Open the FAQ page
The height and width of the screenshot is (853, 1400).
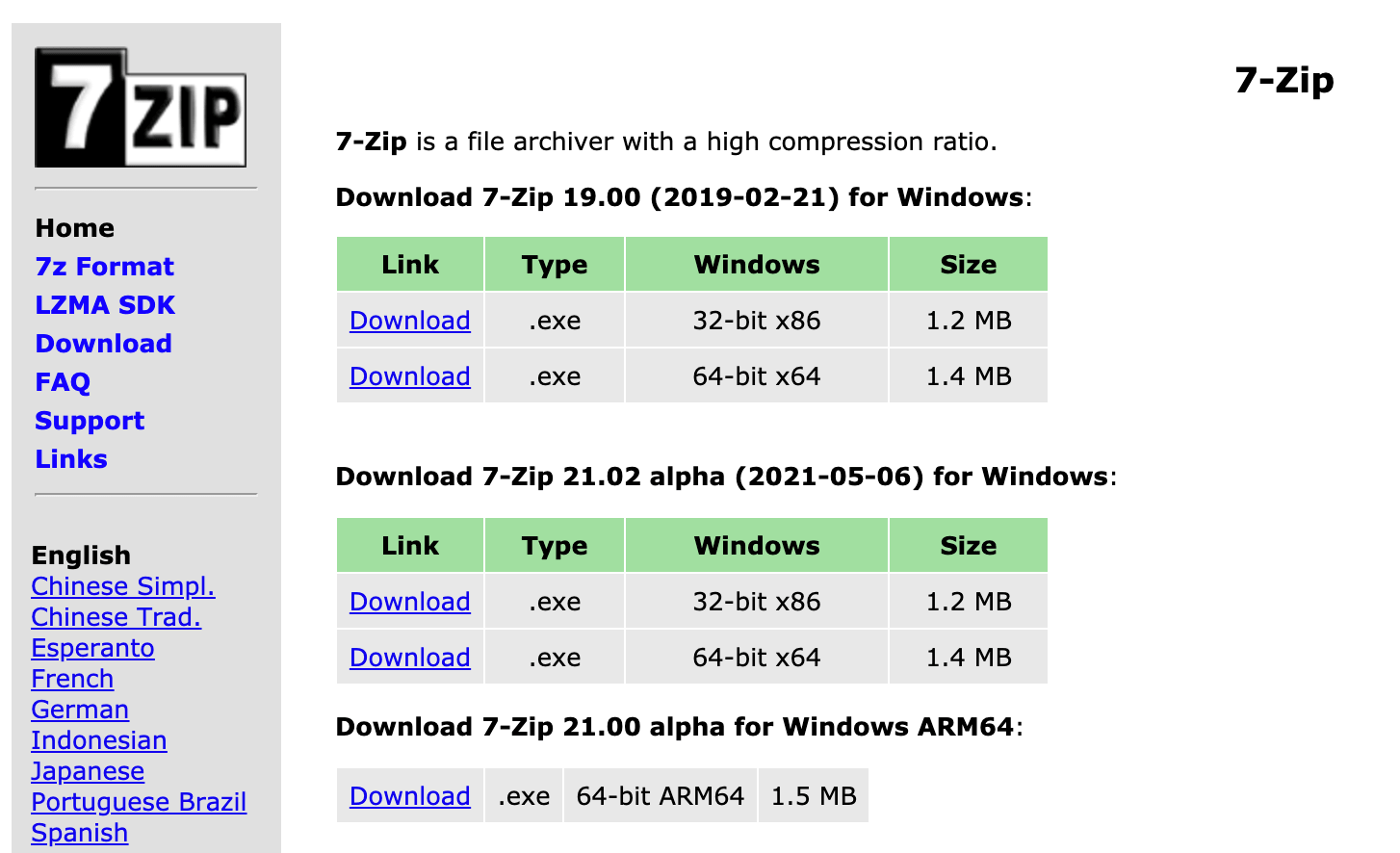[62, 382]
